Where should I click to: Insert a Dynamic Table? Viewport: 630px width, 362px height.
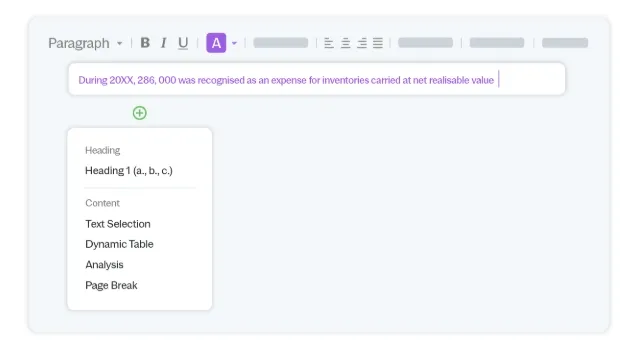click(x=119, y=244)
